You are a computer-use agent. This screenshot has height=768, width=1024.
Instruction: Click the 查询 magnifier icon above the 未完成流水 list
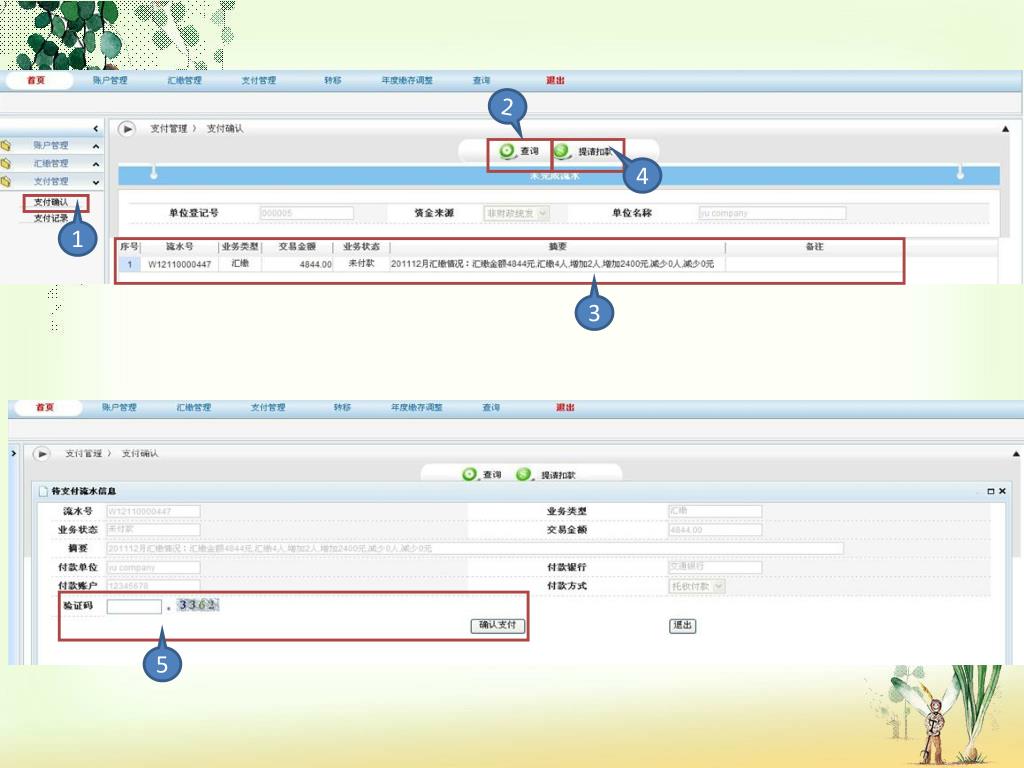tap(507, 152)
